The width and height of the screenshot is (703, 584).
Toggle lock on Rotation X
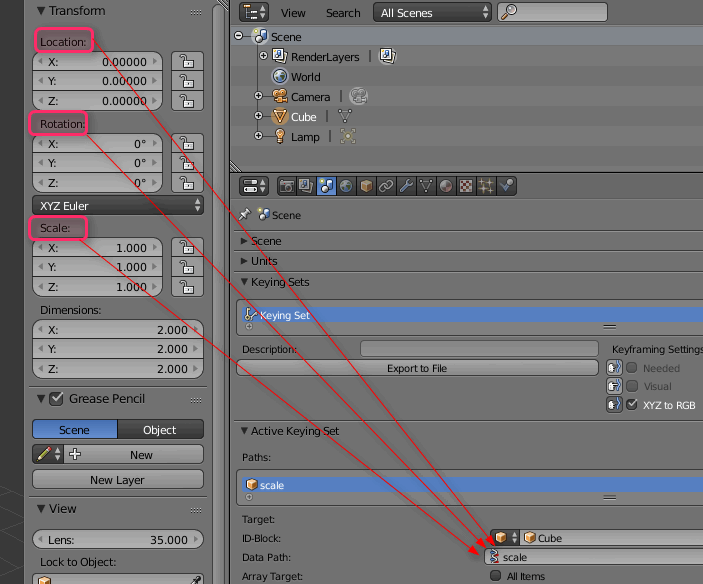[x=187, y=143]
